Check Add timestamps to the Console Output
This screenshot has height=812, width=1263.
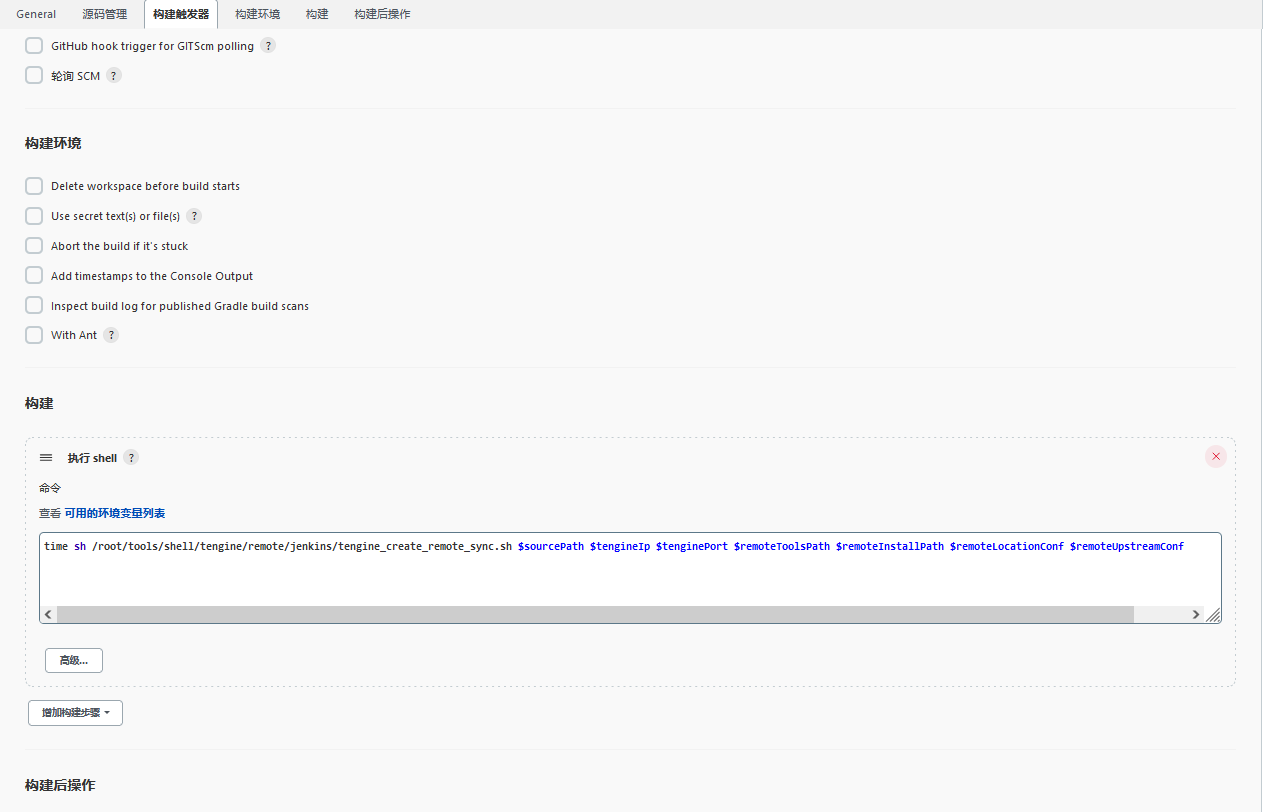coord(34,276)
